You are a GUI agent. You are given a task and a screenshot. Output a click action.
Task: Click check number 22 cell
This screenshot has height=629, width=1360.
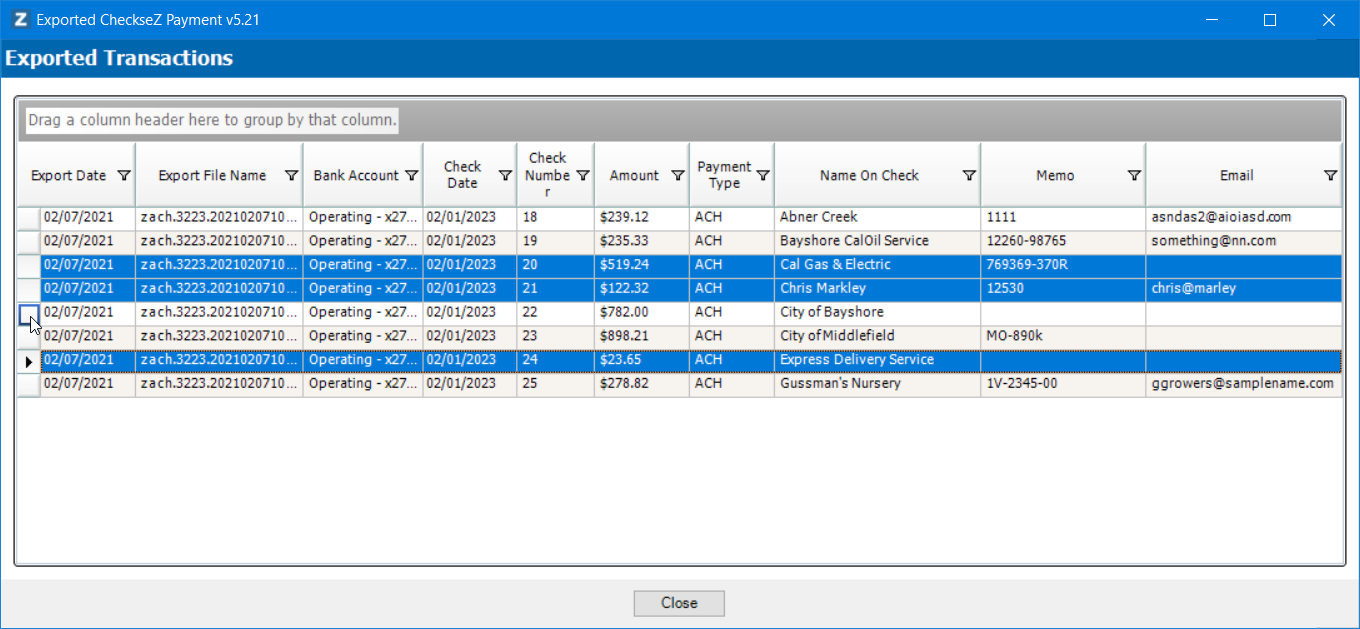[x=556, y=312]
